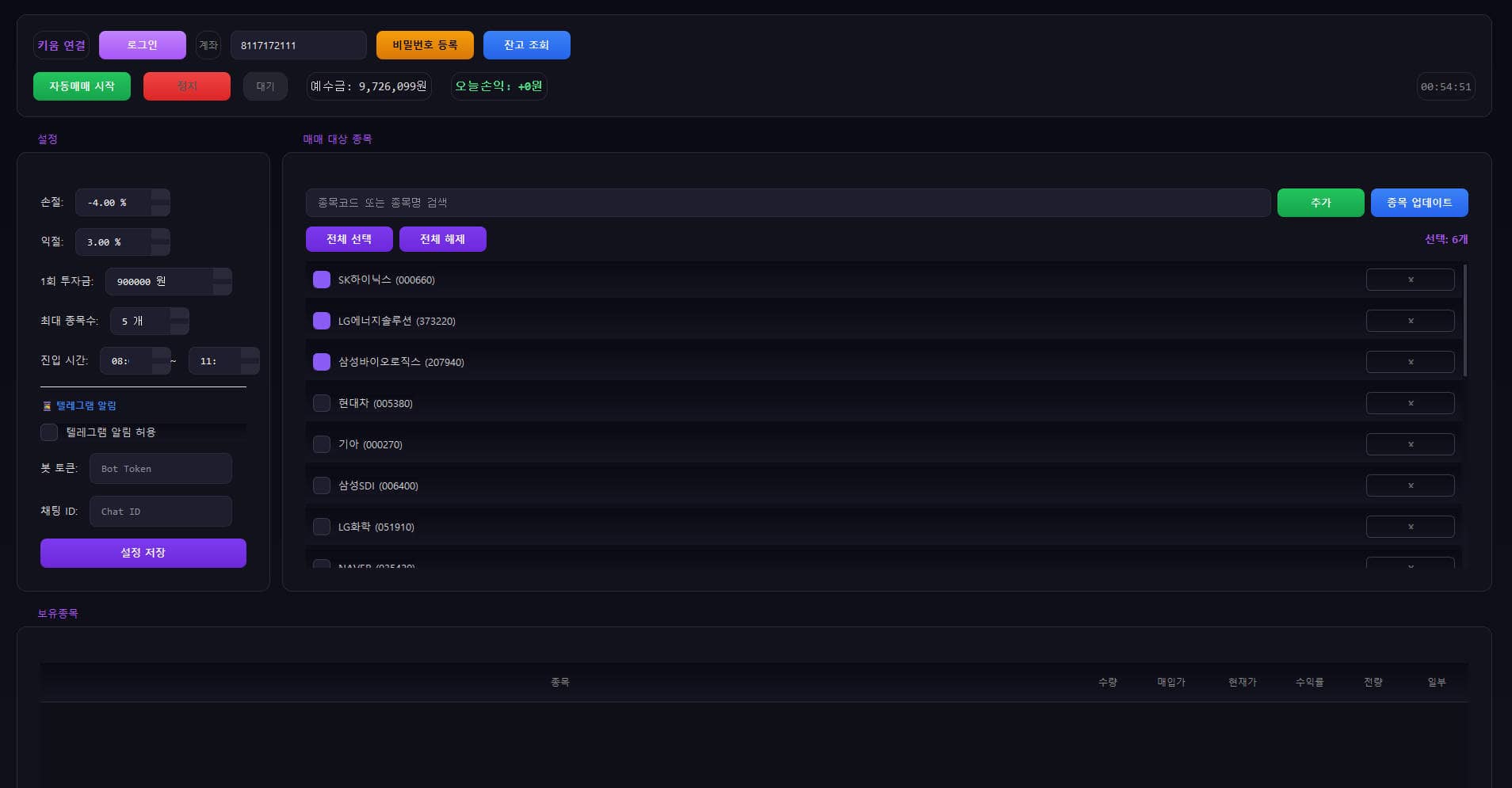This screenshot has height=788, width=1512.
Task: Remove LG화학 with the × button
Action: tap(1410, 527)
